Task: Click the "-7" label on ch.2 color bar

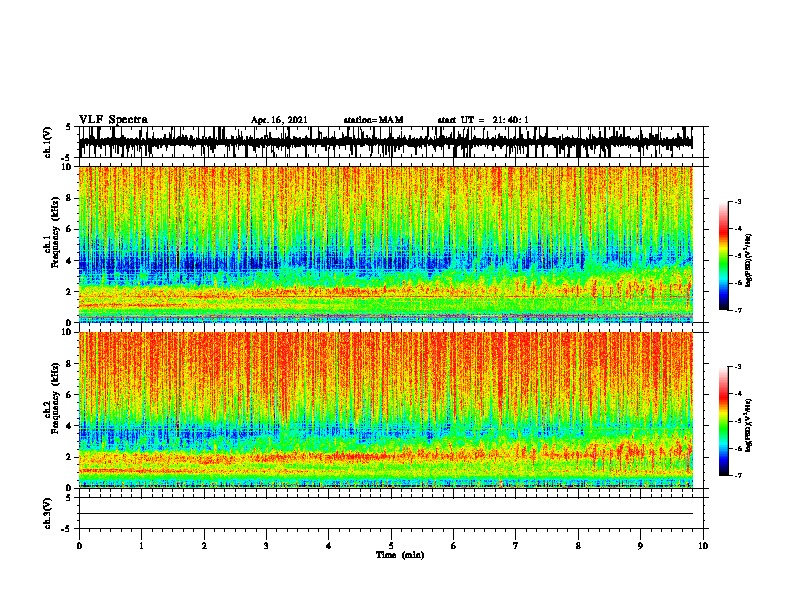Action: click(x=737, y=475)
